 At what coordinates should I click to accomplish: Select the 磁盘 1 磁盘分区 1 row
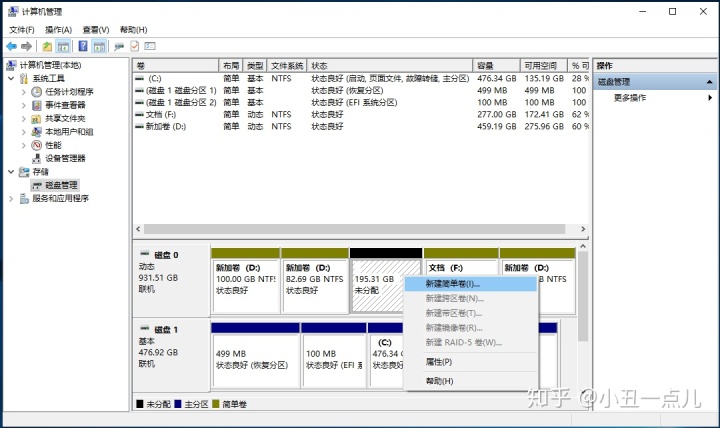361,90
